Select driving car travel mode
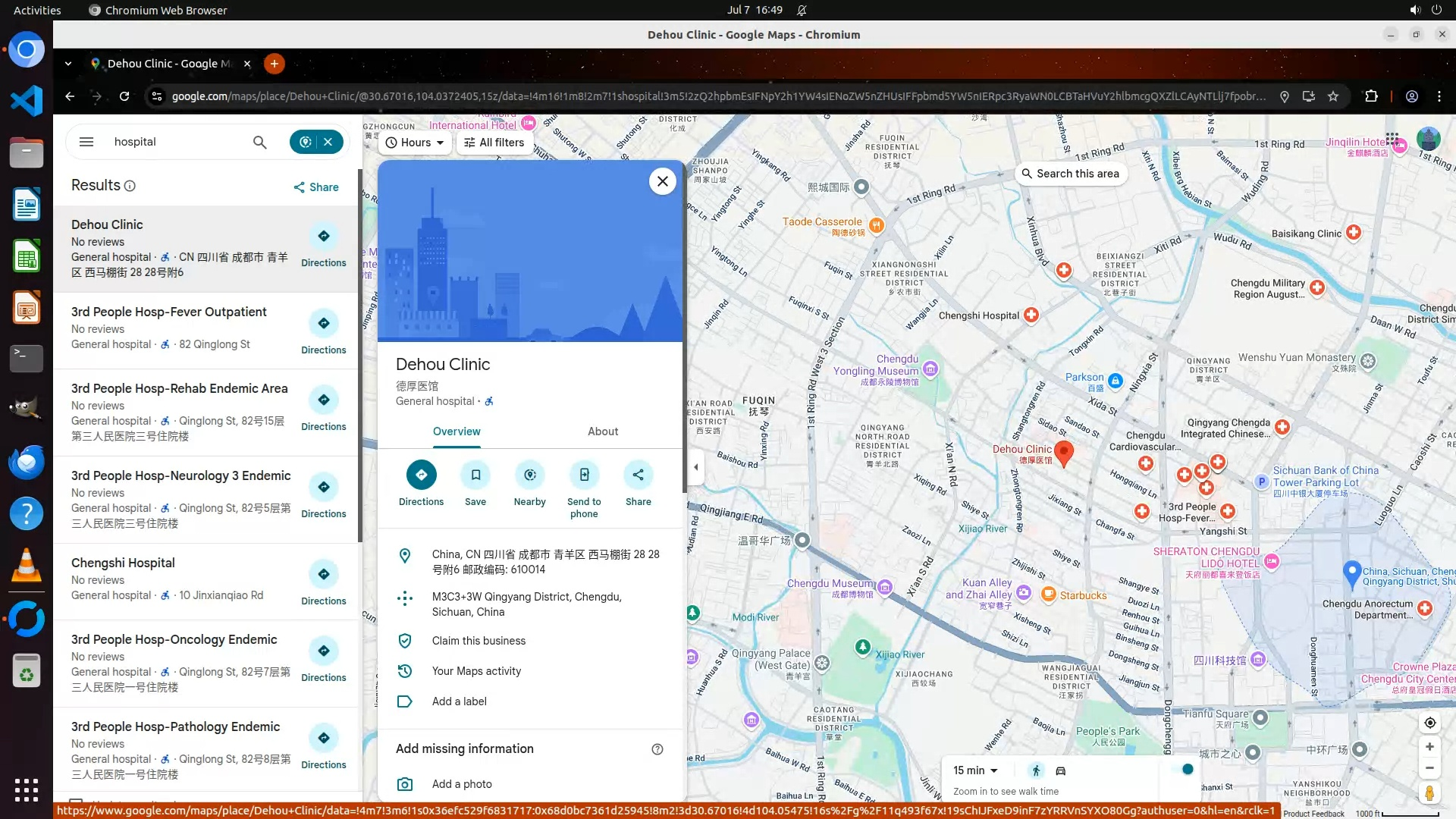Screen dimensions: 1456x819 pos(1061,770)
